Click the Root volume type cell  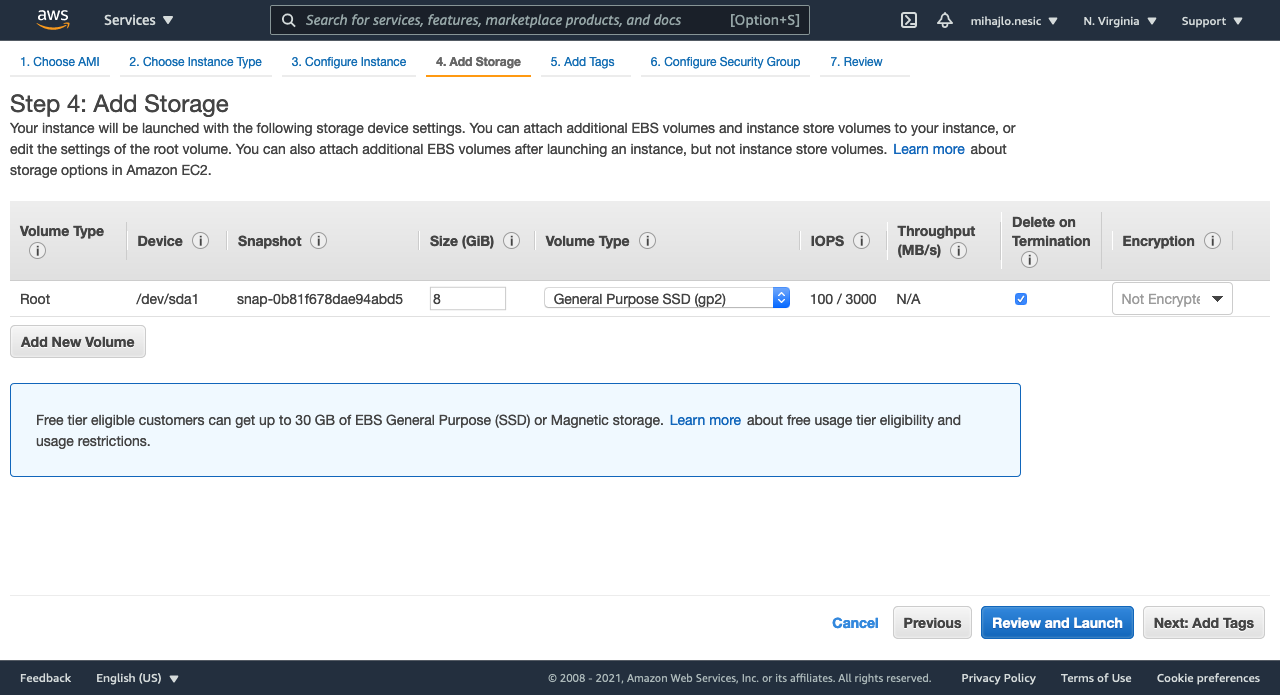(x=35, y=299)
